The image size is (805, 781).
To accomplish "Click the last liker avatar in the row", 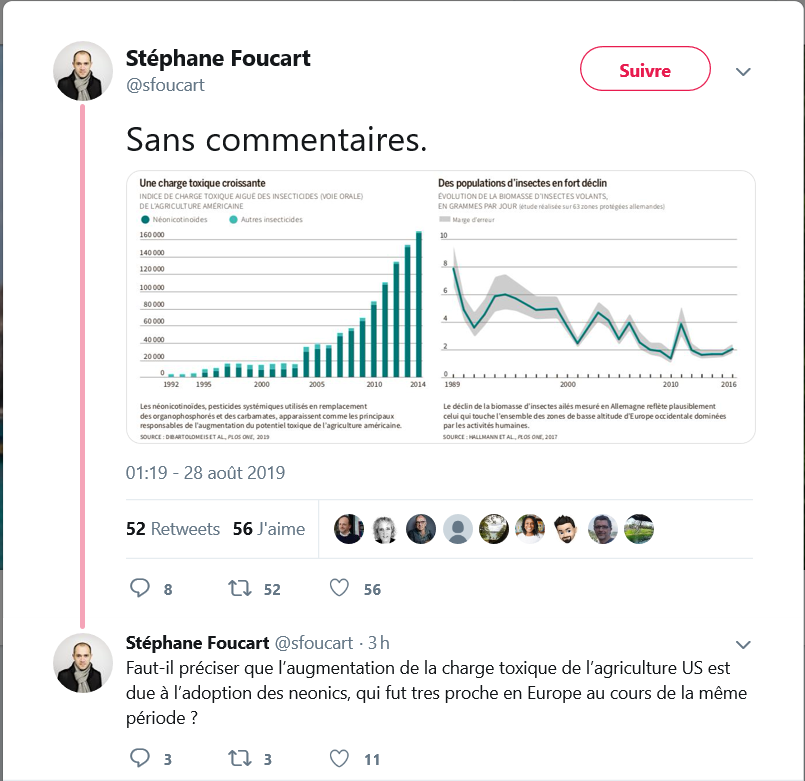I will [x=639, y=529].
